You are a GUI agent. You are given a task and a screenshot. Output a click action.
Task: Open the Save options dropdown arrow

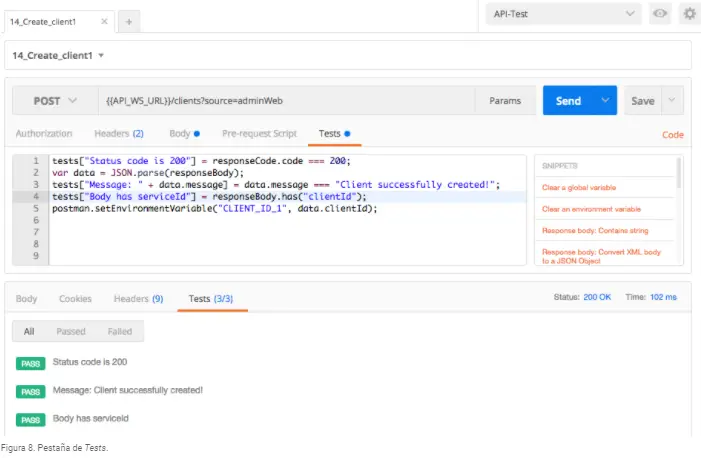(672, 100)
